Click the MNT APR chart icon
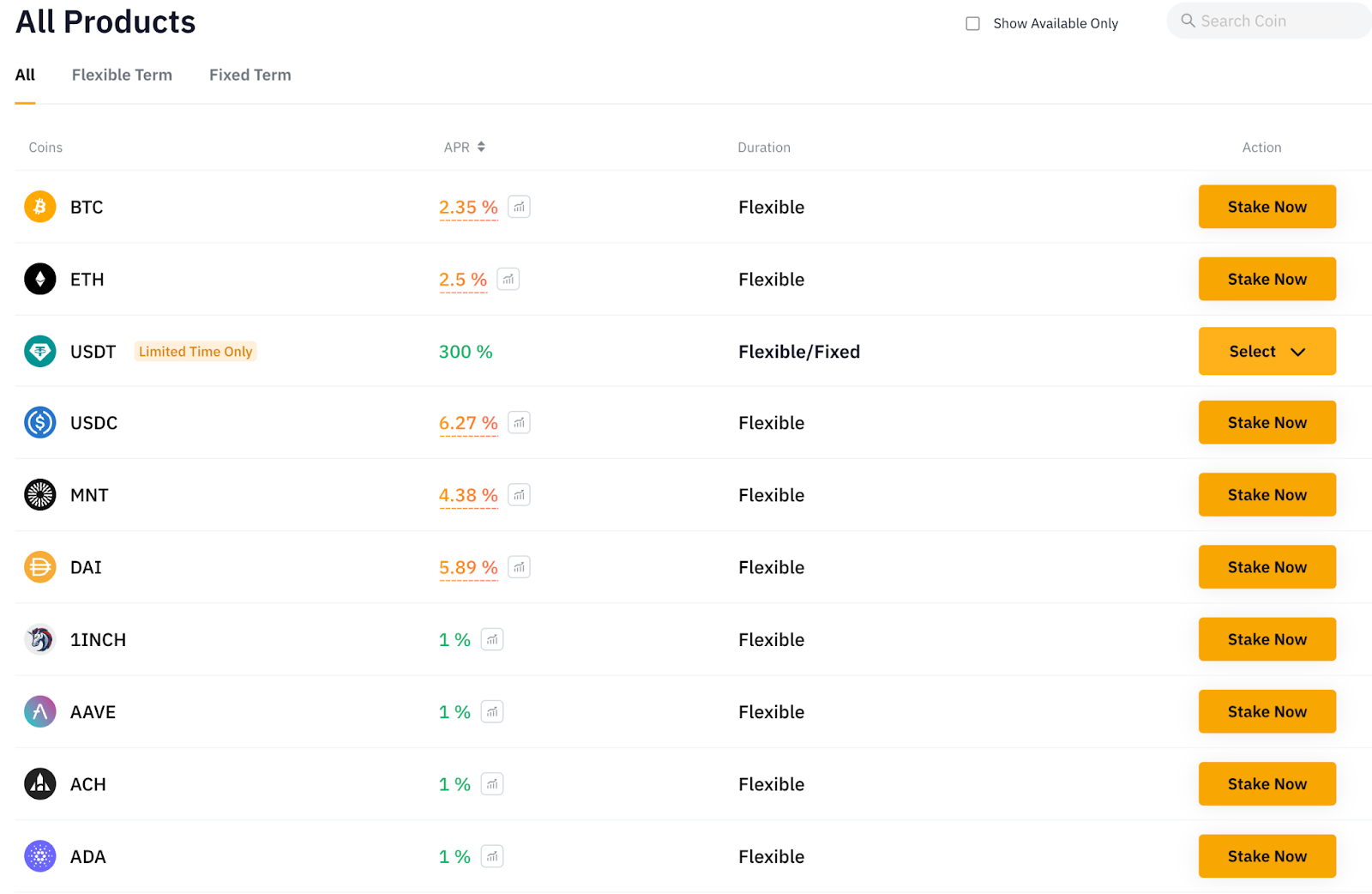This screenshot has height=894, width=1372. point(519,495)
